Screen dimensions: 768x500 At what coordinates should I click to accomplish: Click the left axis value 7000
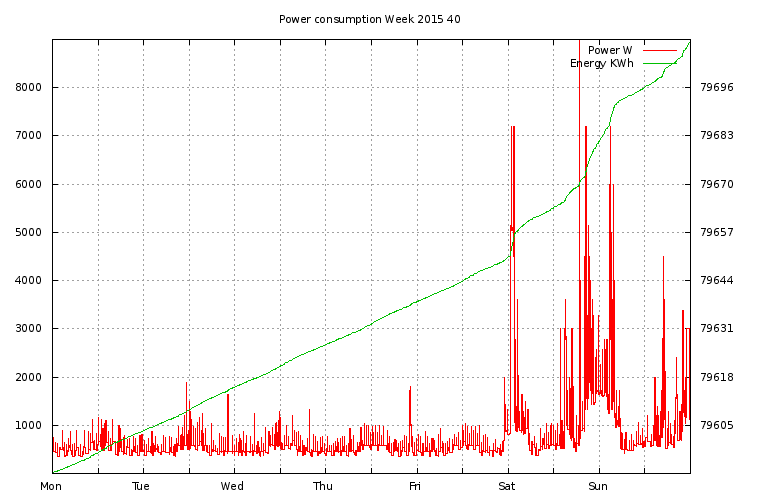(x=28, y=136)
